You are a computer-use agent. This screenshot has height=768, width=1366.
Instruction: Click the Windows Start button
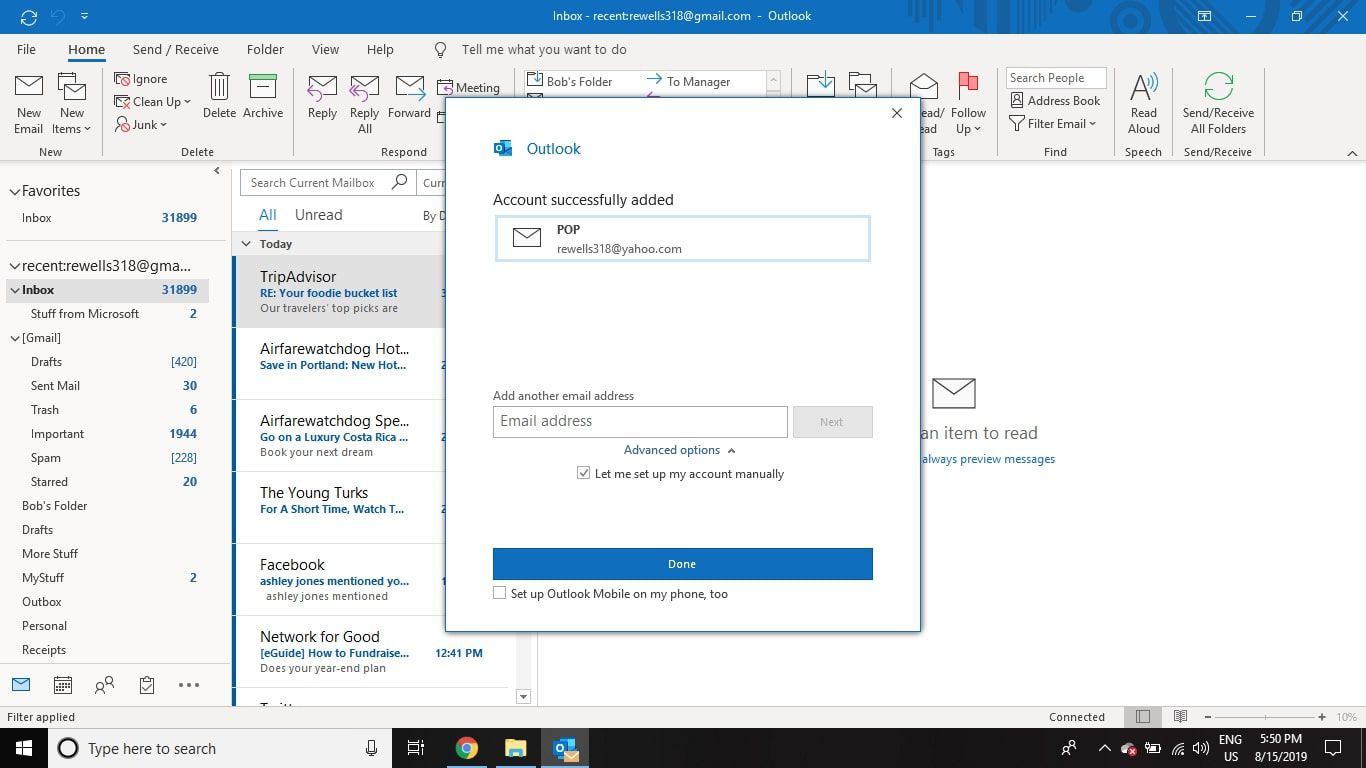(23, 748)
